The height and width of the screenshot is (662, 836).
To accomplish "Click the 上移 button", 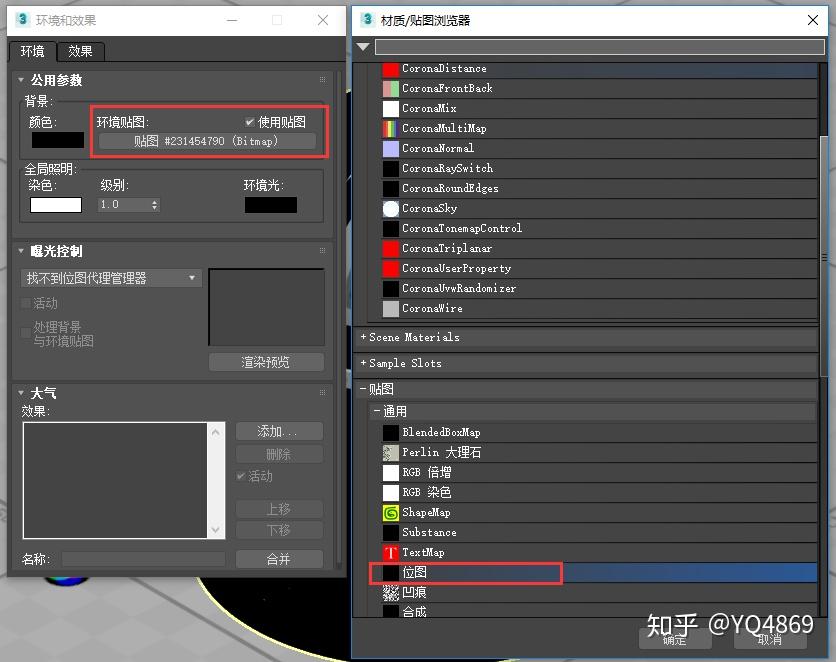I will [279, 509].
